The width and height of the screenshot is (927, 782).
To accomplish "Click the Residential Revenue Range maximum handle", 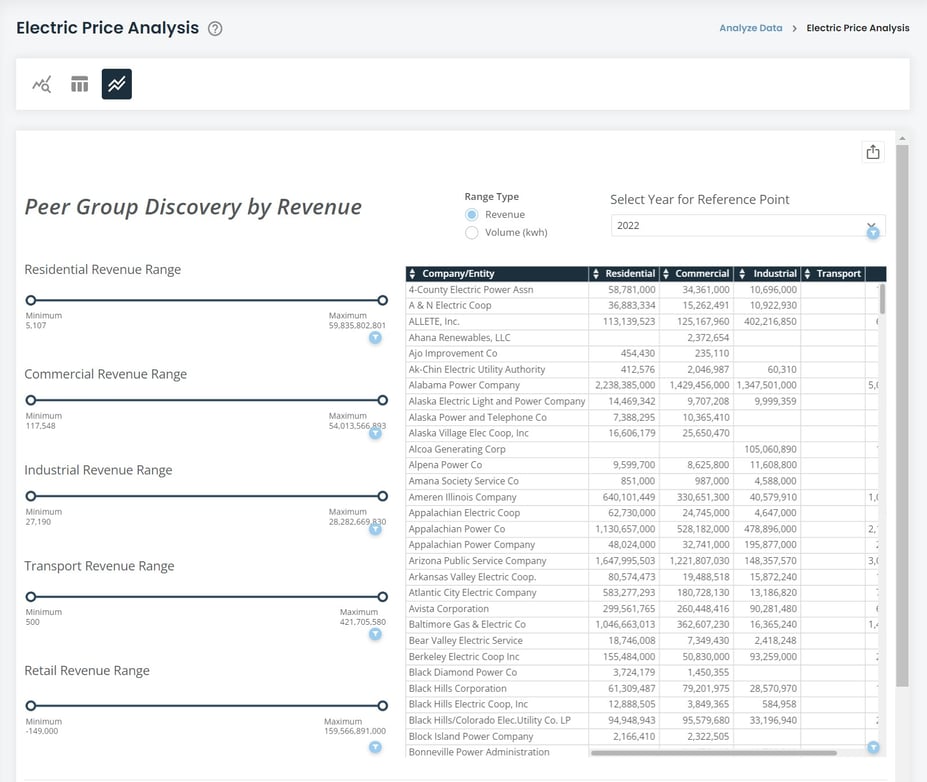I will point(383,300).
